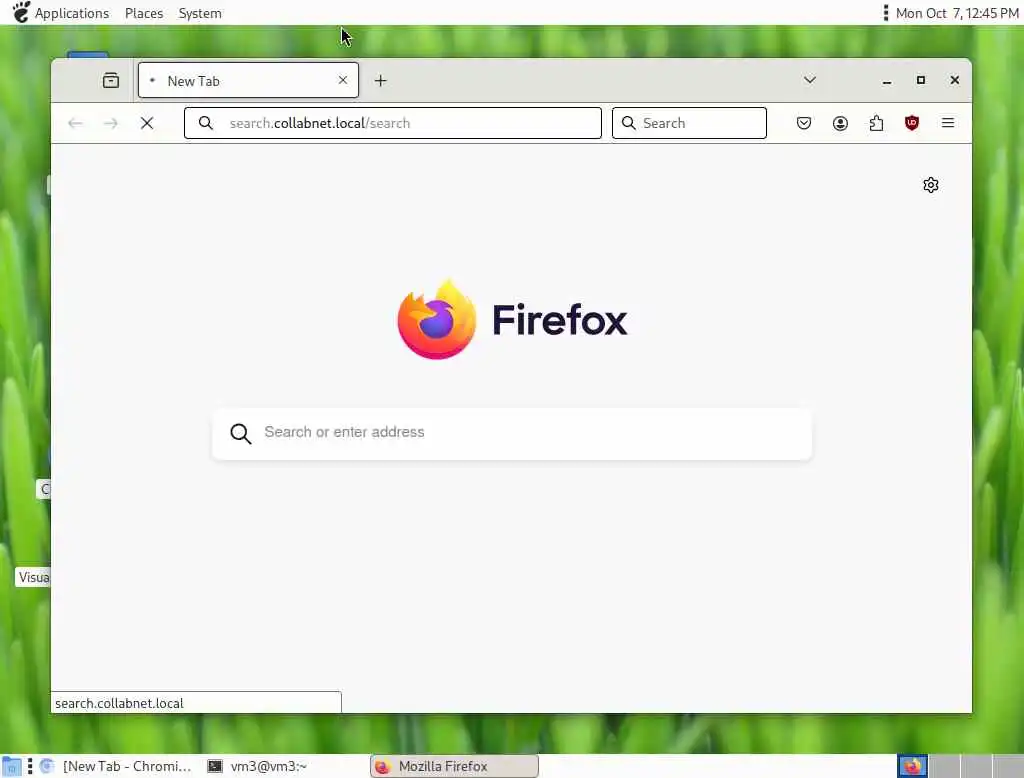Screen dimensions: 1024x778
Task: Click the URL bar search magnifier icon
Action: pyautogui.click(x=206, y=123)
